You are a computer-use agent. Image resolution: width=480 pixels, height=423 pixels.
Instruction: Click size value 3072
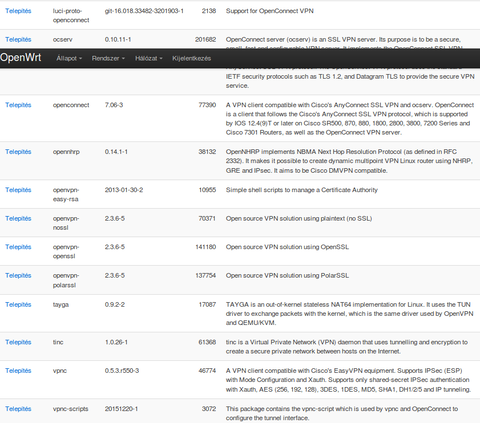209,409
